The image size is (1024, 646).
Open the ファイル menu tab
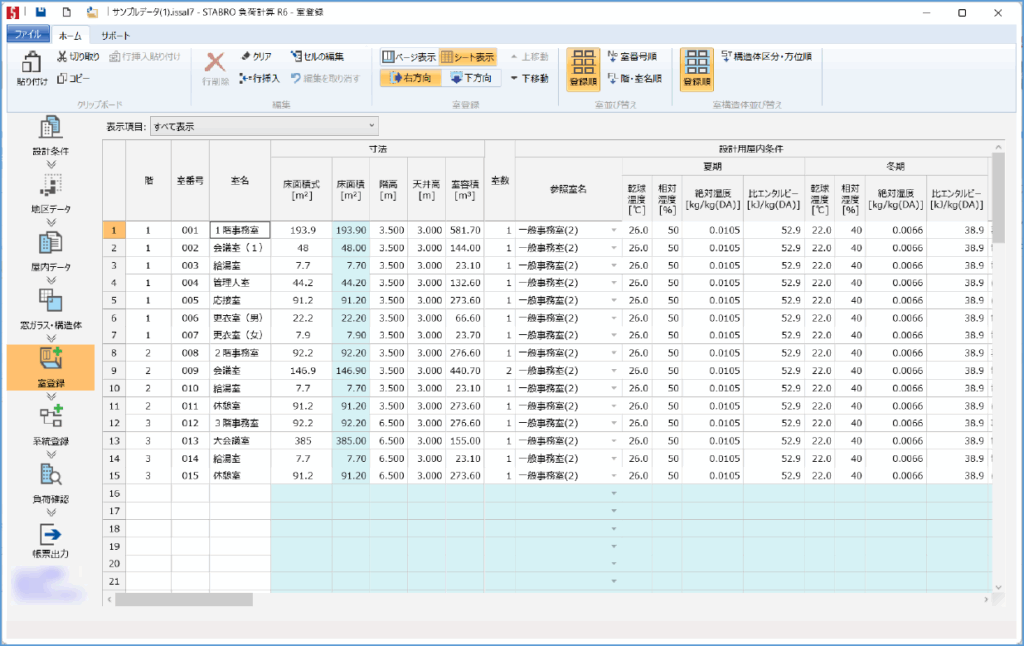pyautogui.click(x=27, y=35)
